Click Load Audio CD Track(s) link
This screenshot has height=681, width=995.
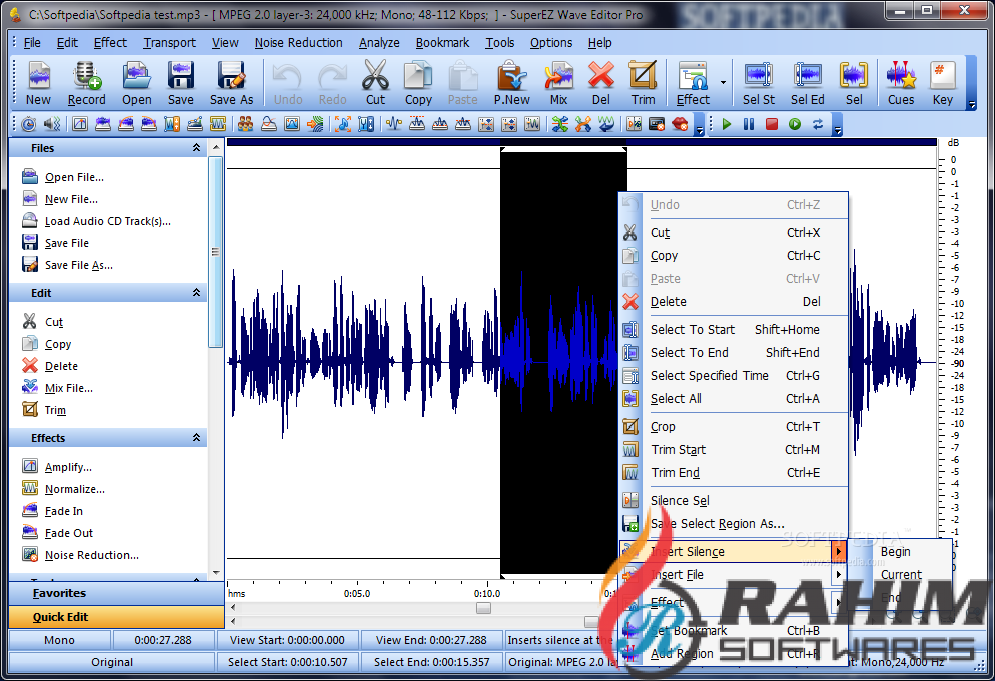(107, 221)
